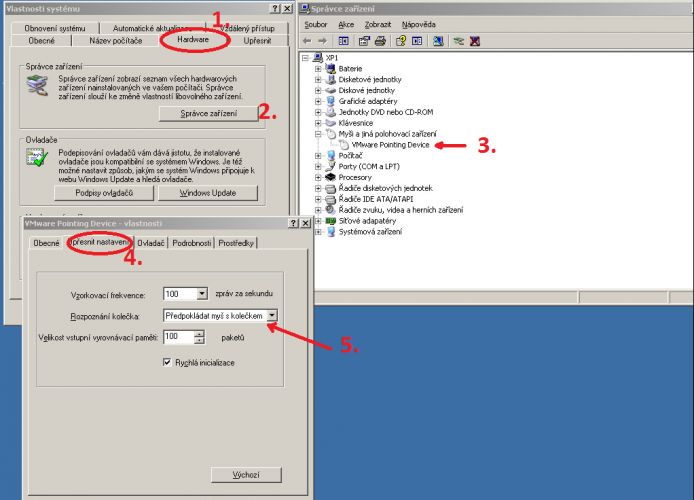Open Upřesnit nastavení tab in device properties

click(x=100, y=242)
